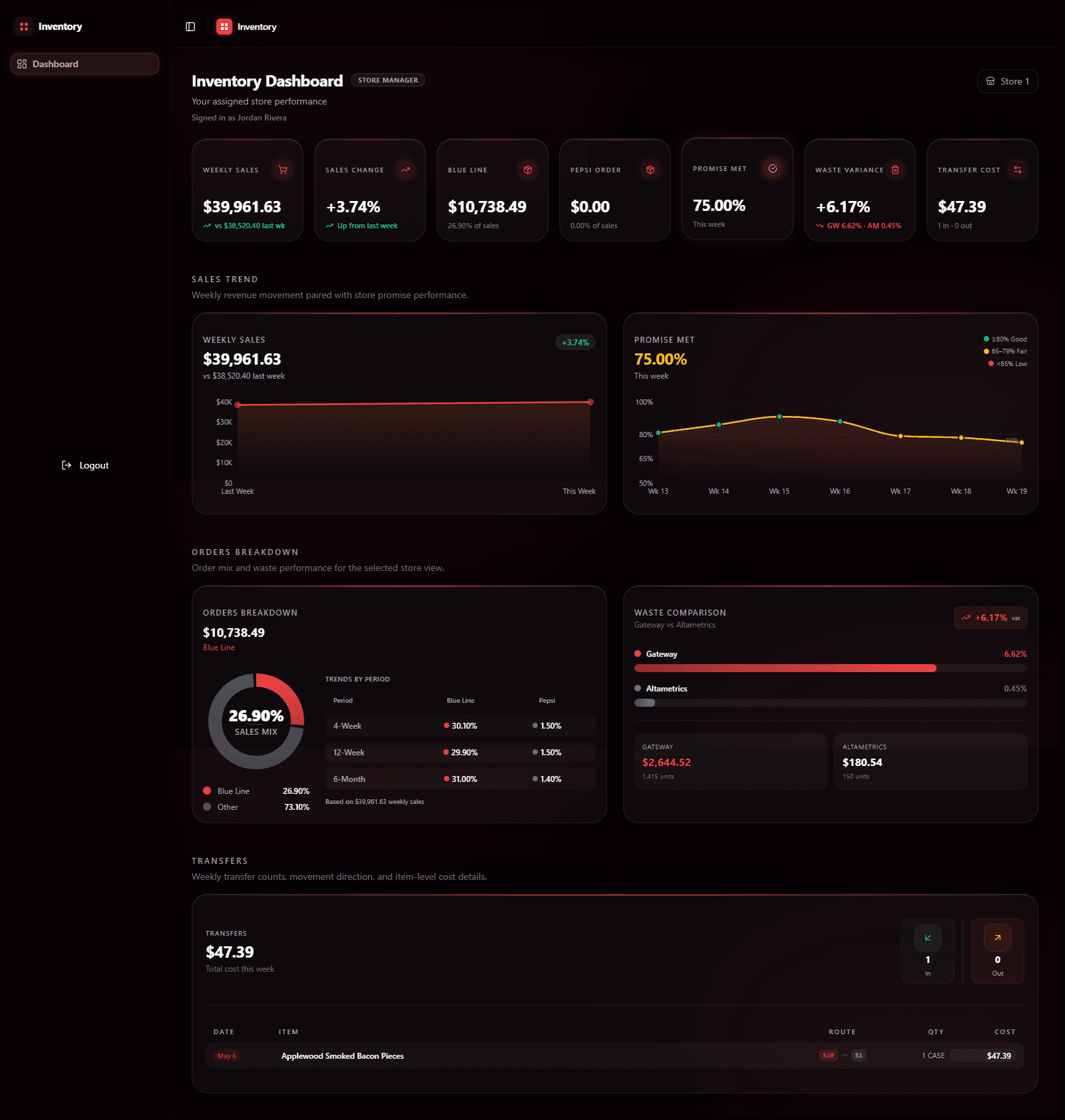Click the +3.74% badge in Weekly Sales chart
This screenshot has width=1065, height=1120.
[576, 343]
